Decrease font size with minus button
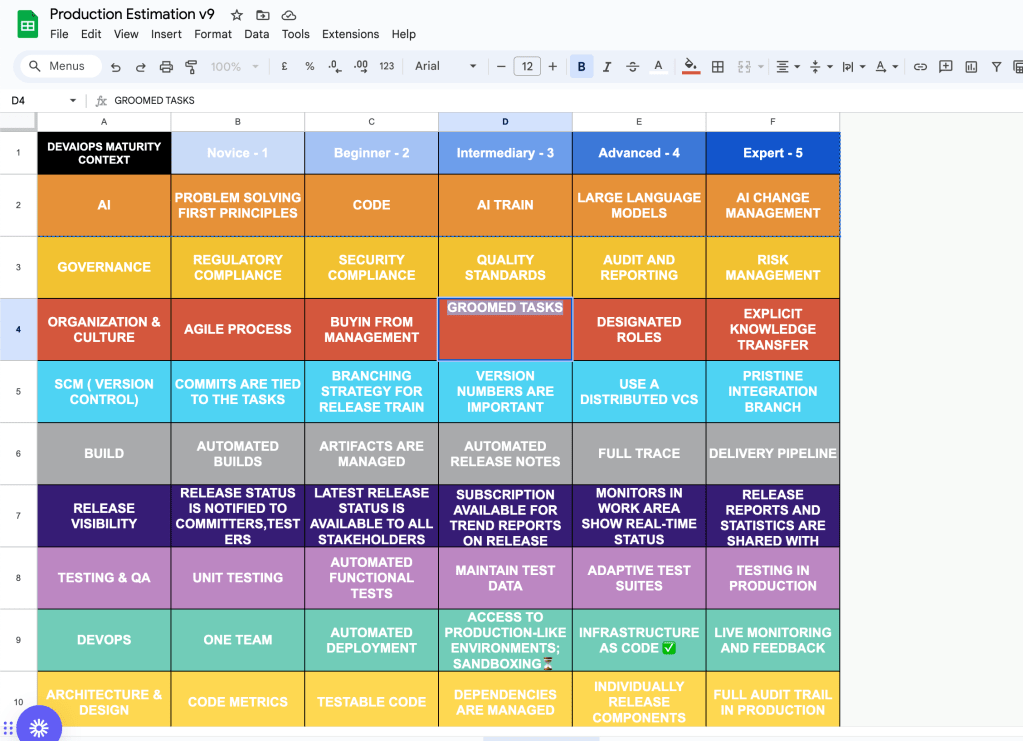Viewport: 1023px width, 741px height. (x=501, y=67)
